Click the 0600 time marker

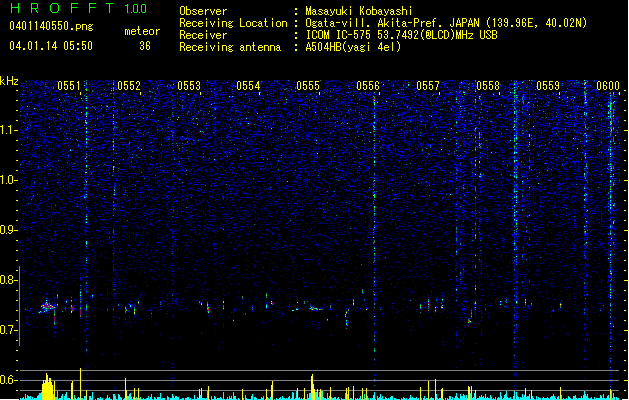pos(608,86)
